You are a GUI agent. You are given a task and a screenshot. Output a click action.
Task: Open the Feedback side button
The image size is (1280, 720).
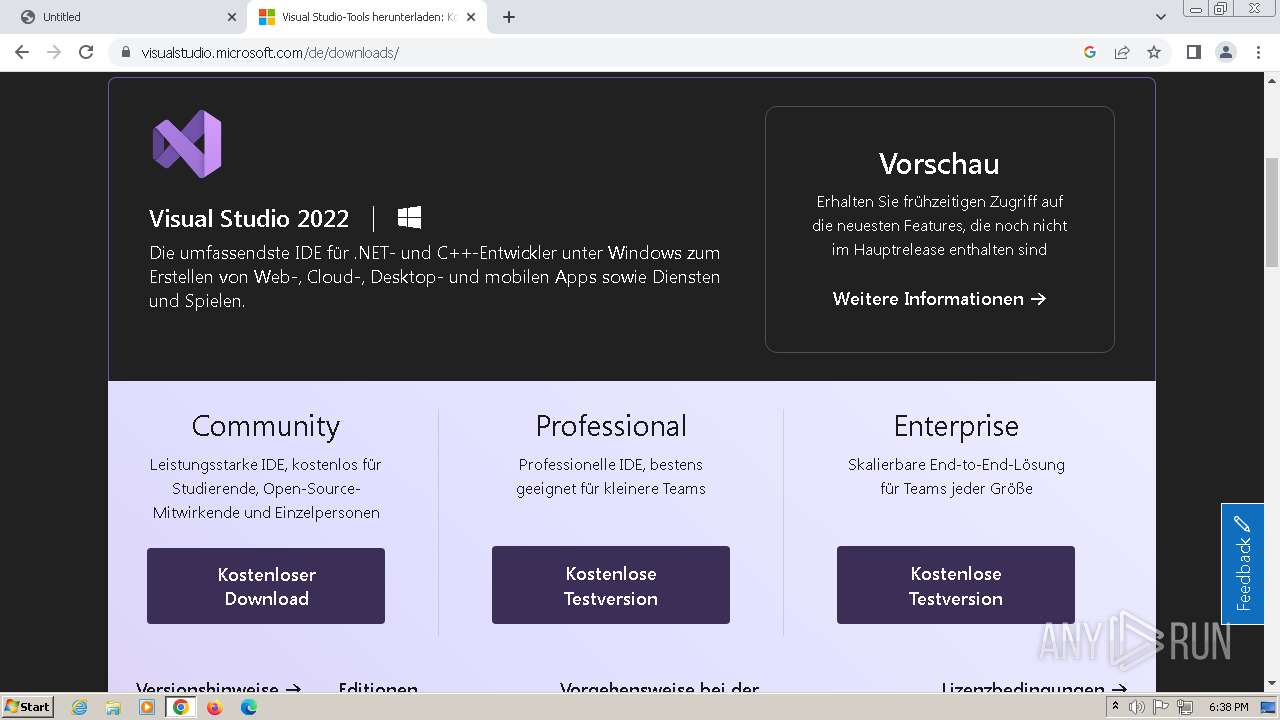click(1242, 564)
